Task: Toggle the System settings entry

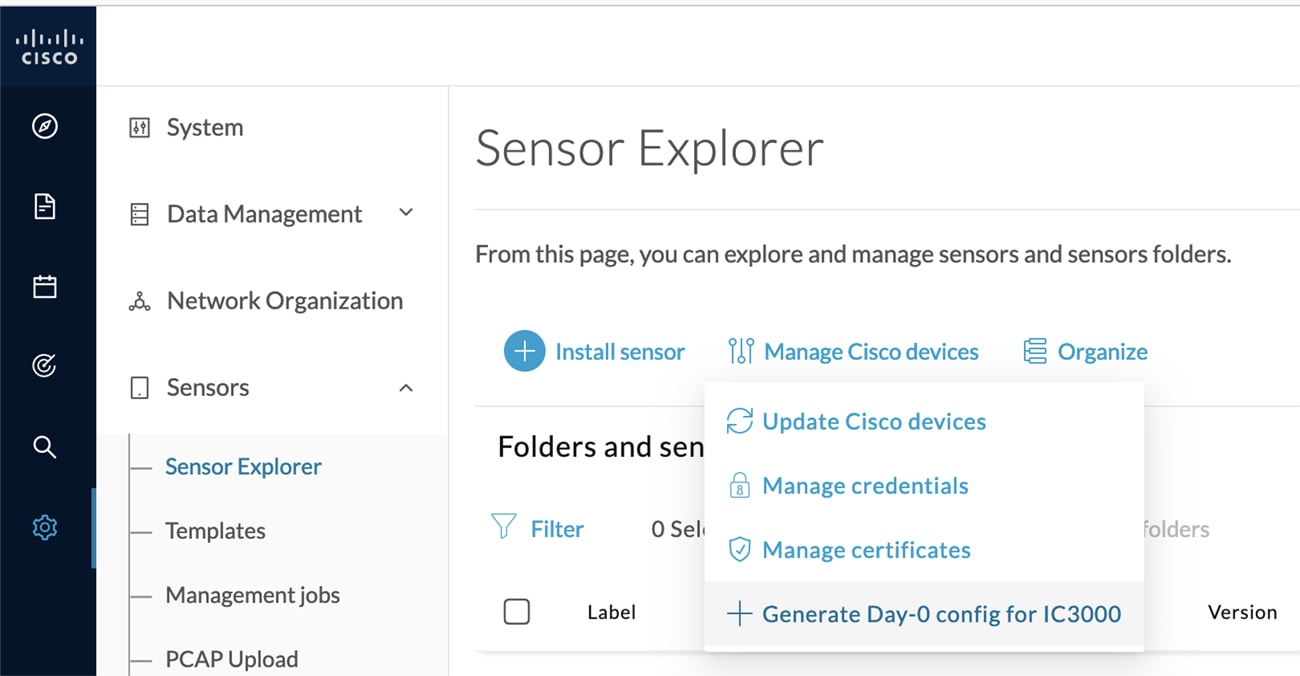Action: 204,127
